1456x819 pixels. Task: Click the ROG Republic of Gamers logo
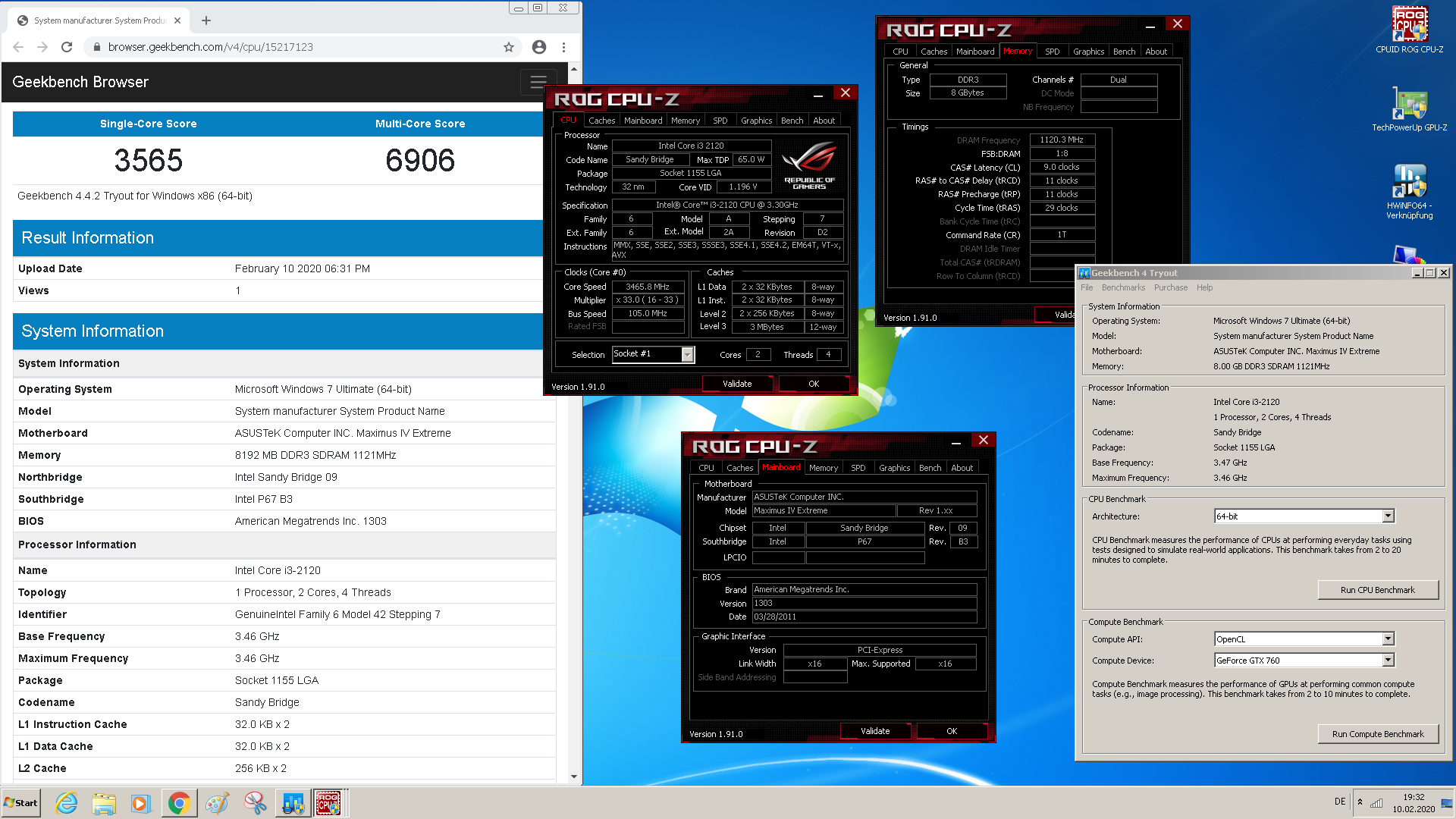click(809, 165)
